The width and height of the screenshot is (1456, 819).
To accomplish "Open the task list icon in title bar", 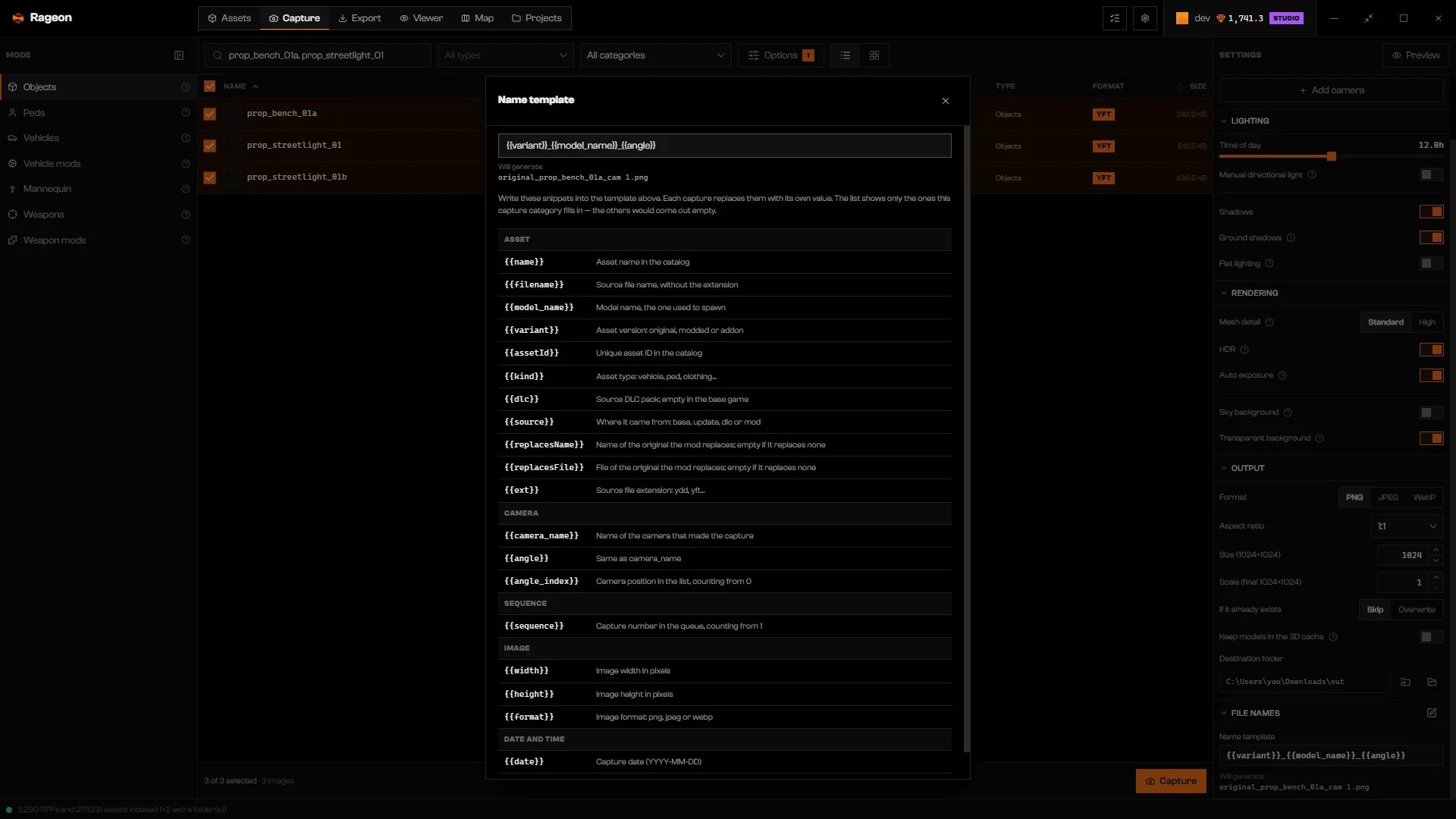I will pyautogui.click(x=1115, y=18).
